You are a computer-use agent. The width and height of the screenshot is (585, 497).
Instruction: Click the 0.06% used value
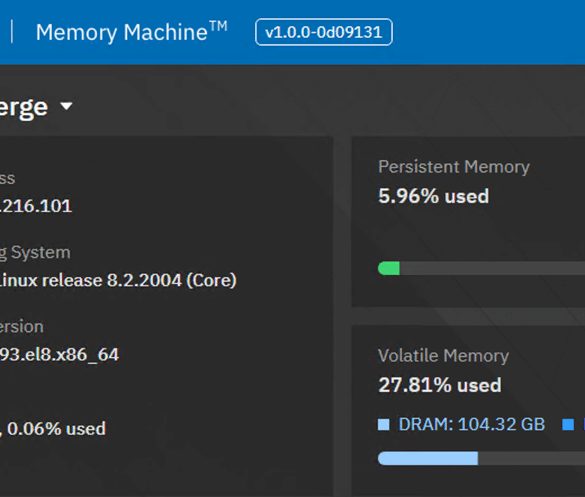pos(56,428)
